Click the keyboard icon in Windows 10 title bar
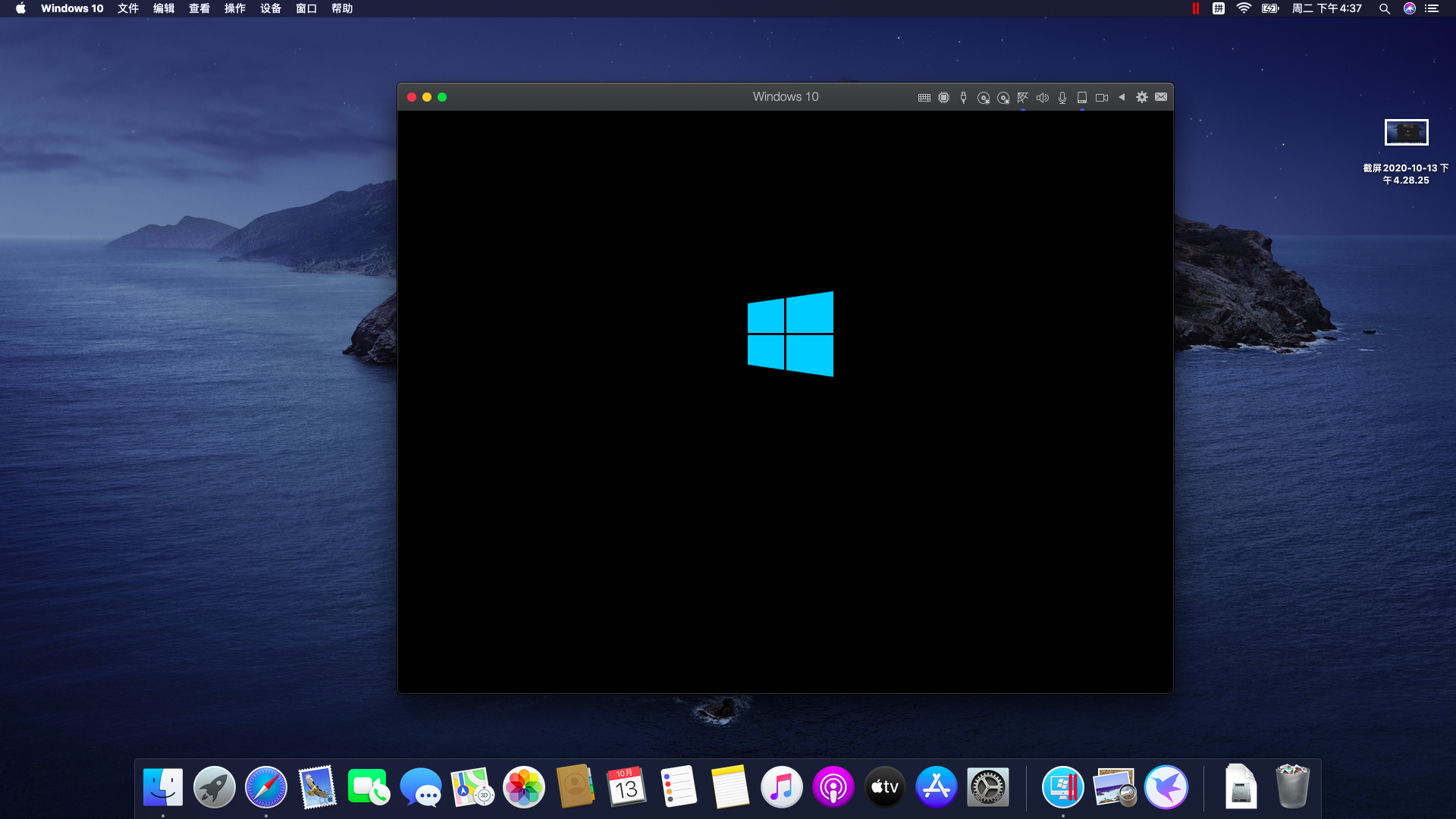The height and width of the screenshot is (819, 1456). coord(924,97)
